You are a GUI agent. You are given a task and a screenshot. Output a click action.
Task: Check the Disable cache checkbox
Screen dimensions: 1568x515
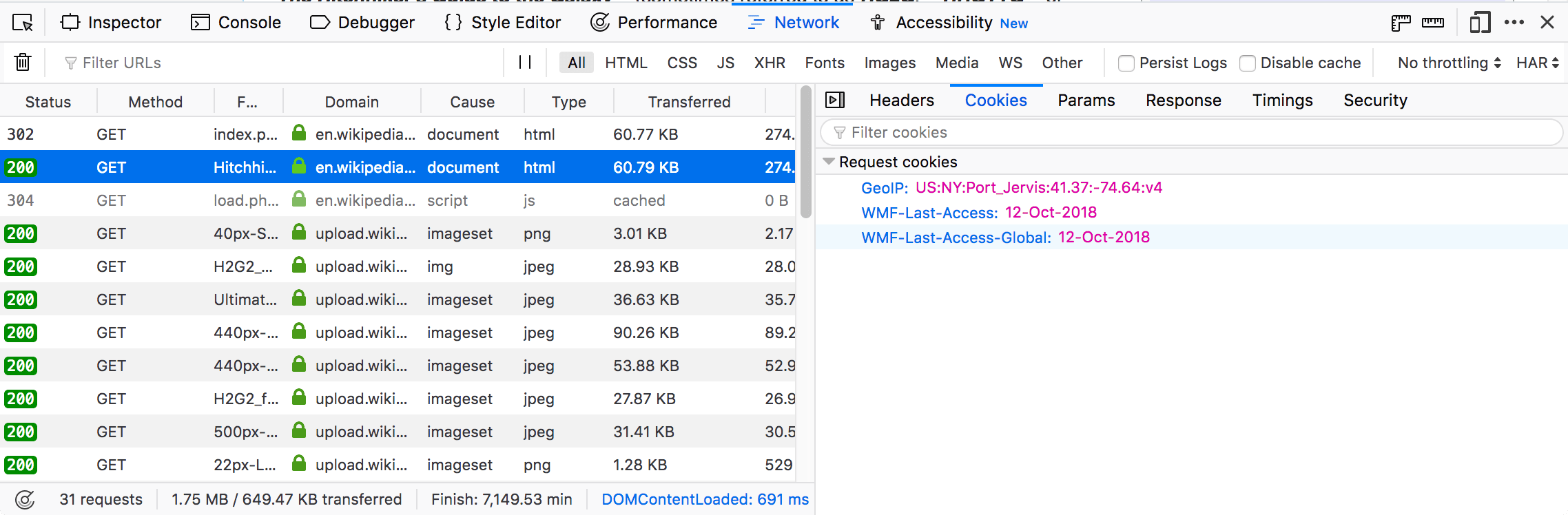click(1248, 63)
